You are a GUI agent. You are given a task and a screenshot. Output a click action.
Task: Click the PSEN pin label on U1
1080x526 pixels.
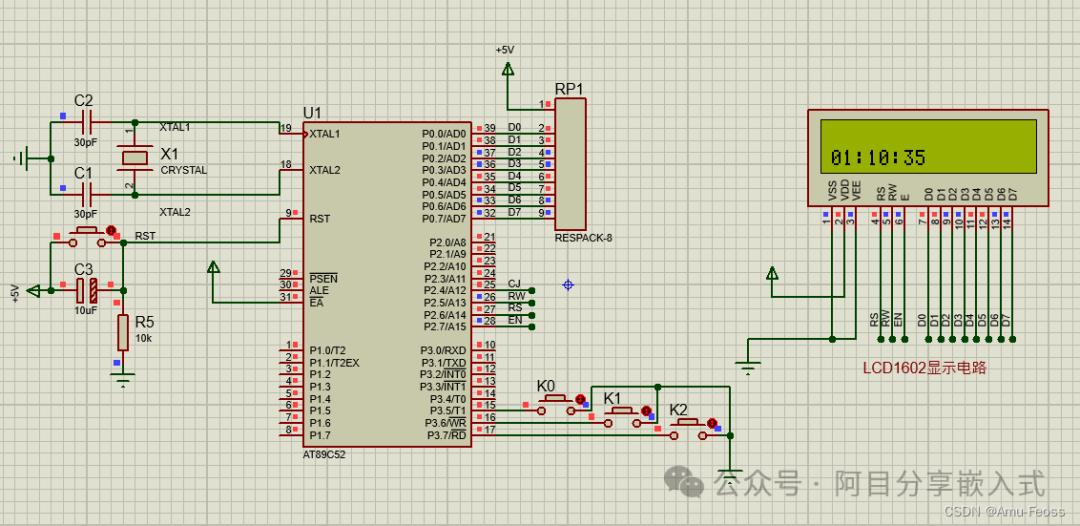coord(324,279)
